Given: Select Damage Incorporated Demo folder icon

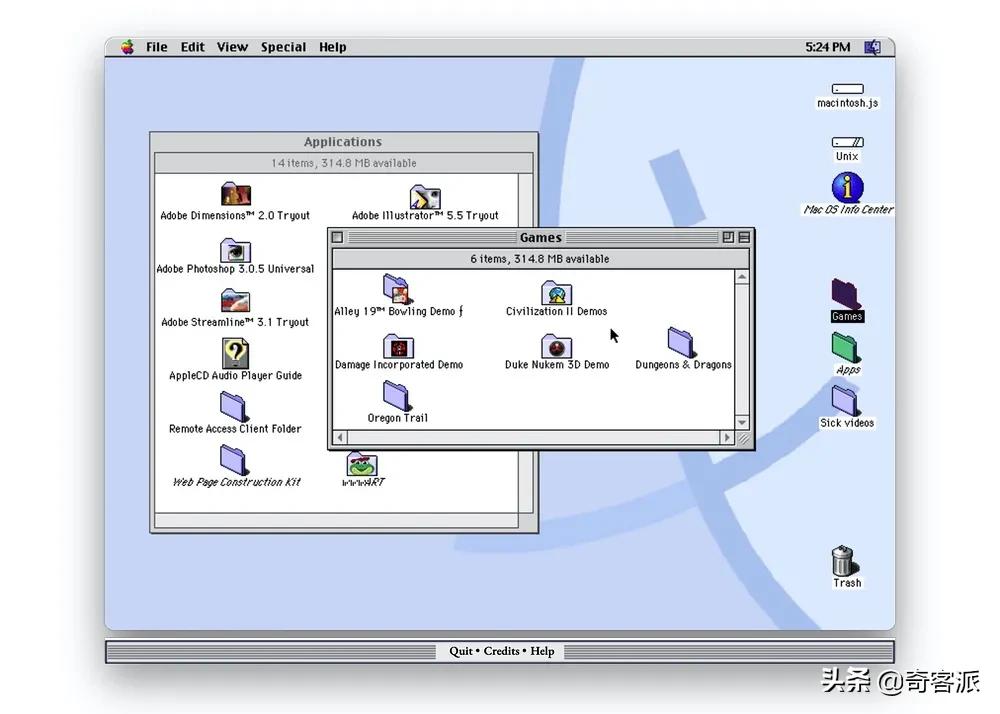Looking at the screenshot, I should tap(399, 346).
